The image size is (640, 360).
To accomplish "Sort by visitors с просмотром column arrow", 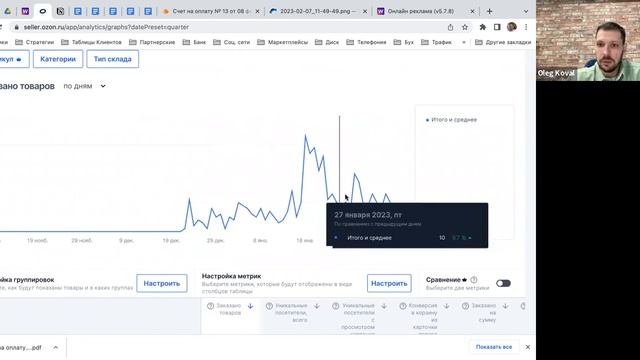I will pos(384,306).
